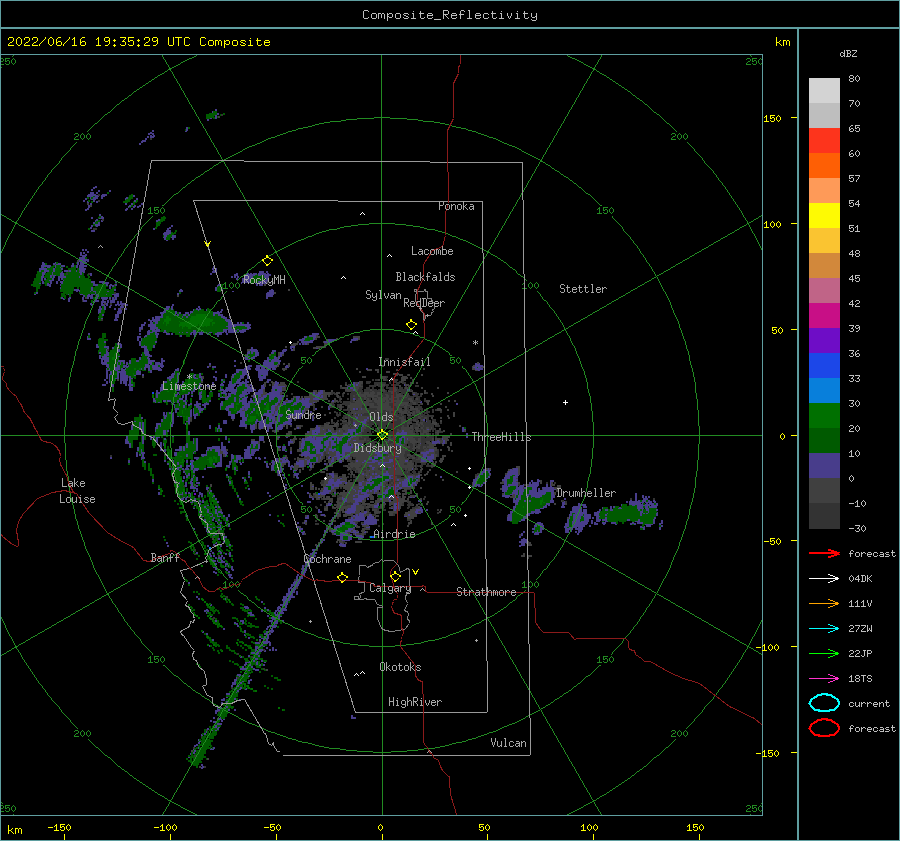
Task: Click the white asterisk marker east of Innisfail
Action: (x=475, y=343)
